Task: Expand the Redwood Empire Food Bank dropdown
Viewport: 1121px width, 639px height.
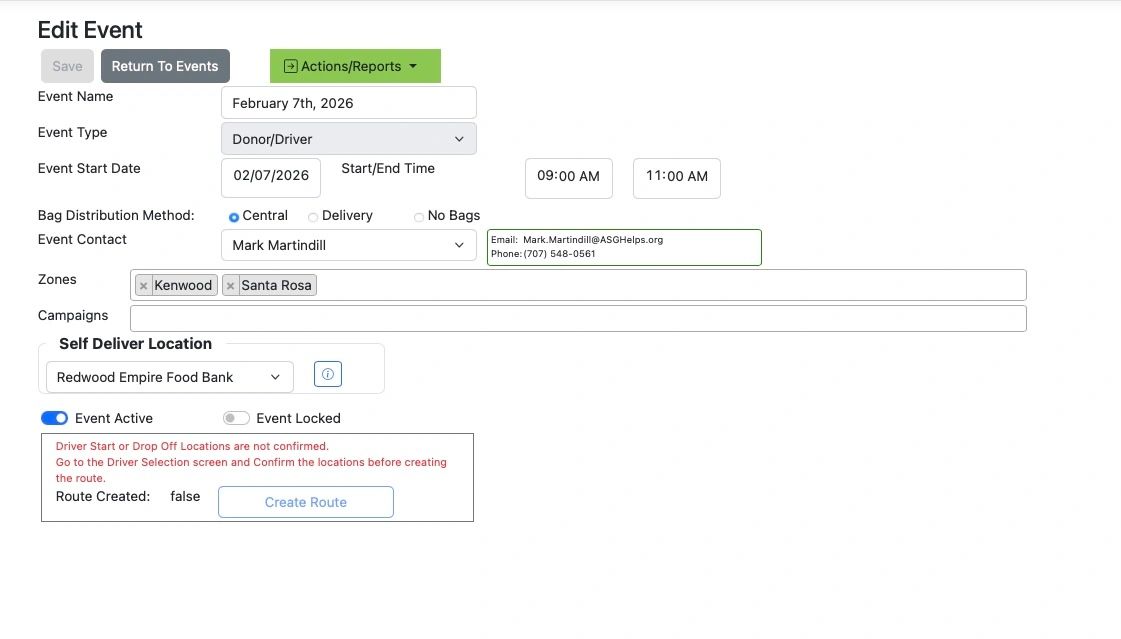Action: [x=170, y=377]
